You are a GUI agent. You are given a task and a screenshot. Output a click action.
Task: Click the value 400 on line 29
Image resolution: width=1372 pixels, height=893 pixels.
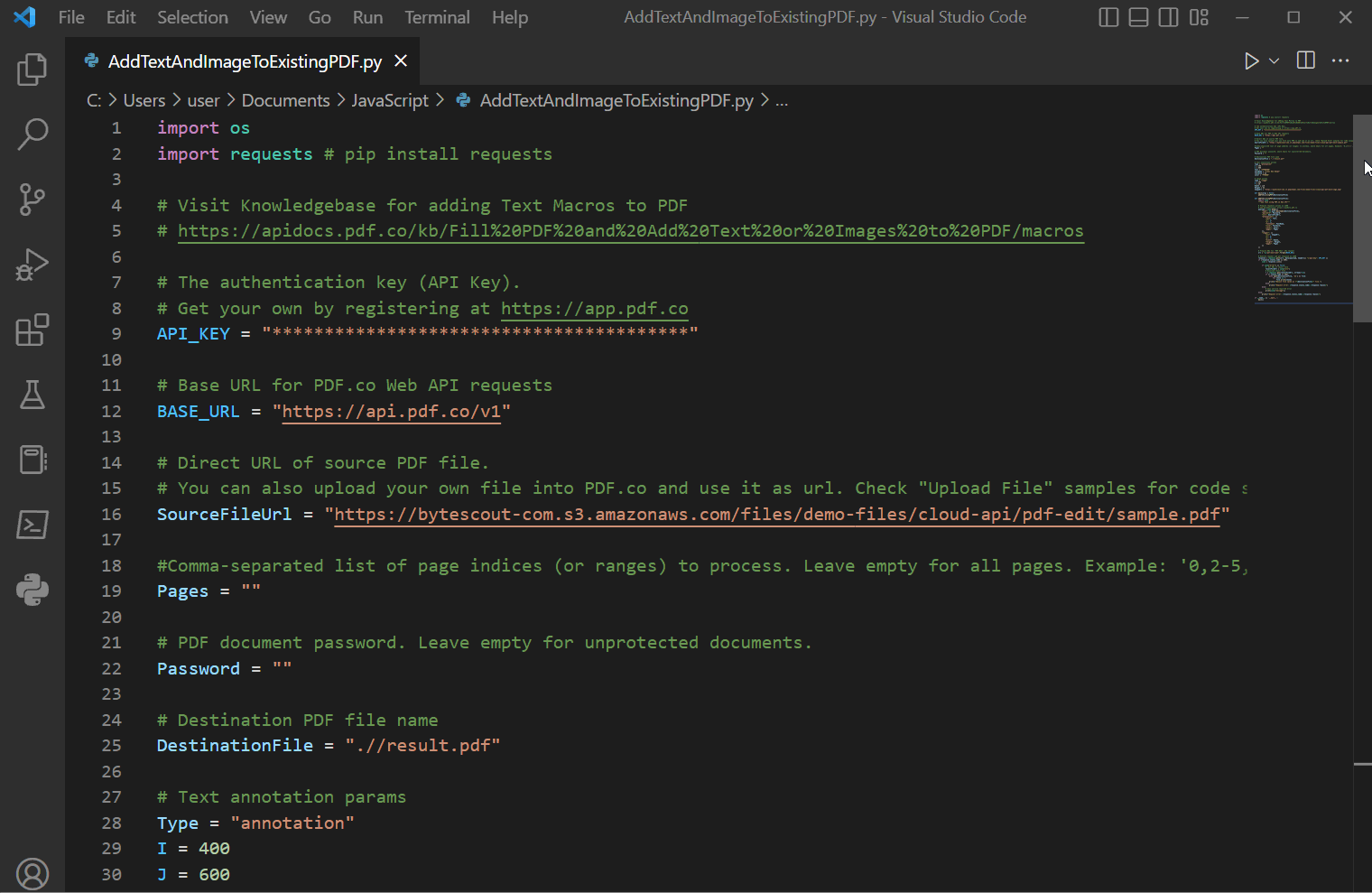(x=214, y=849)
